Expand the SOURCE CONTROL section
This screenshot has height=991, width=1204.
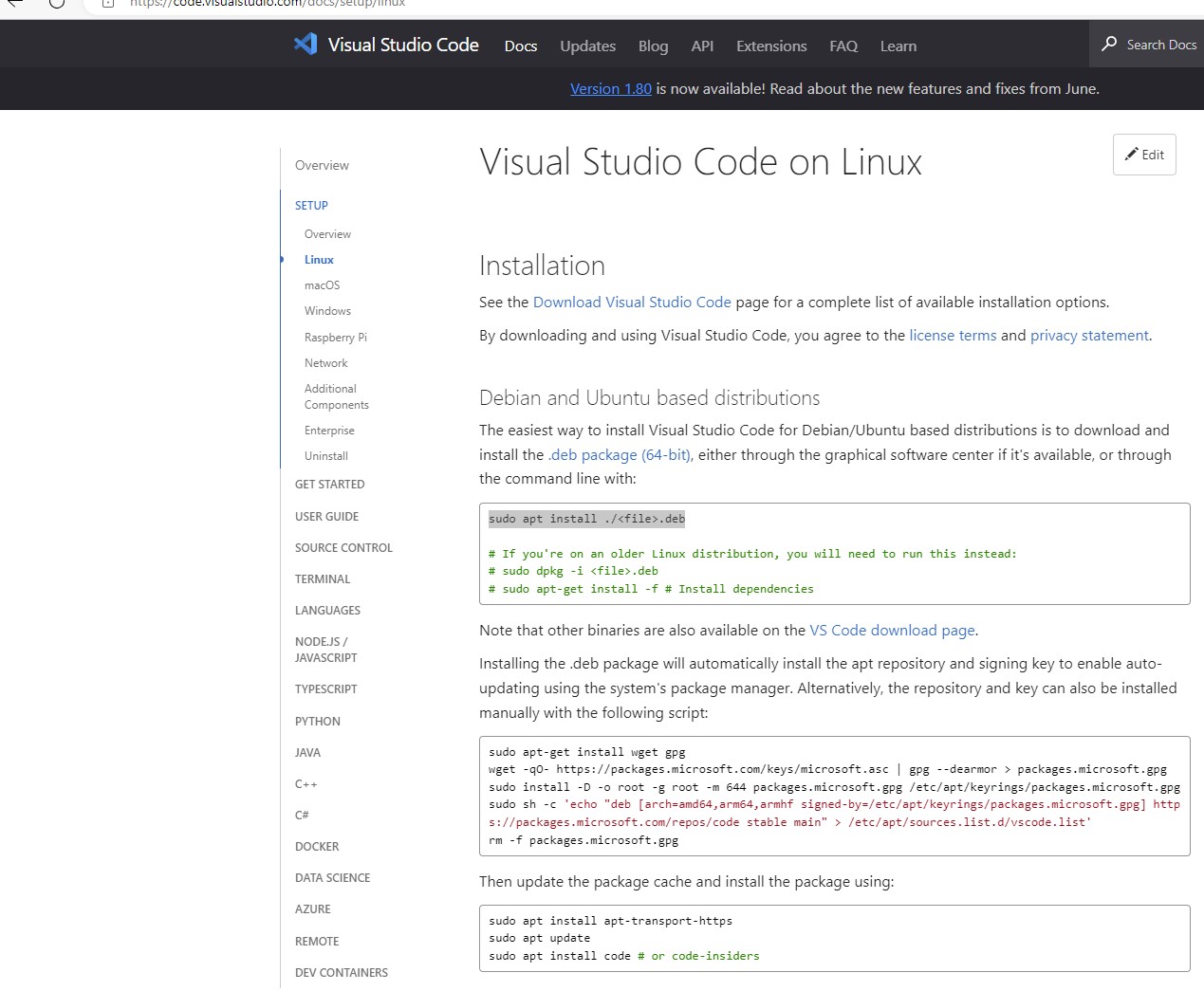coord(343,547)
